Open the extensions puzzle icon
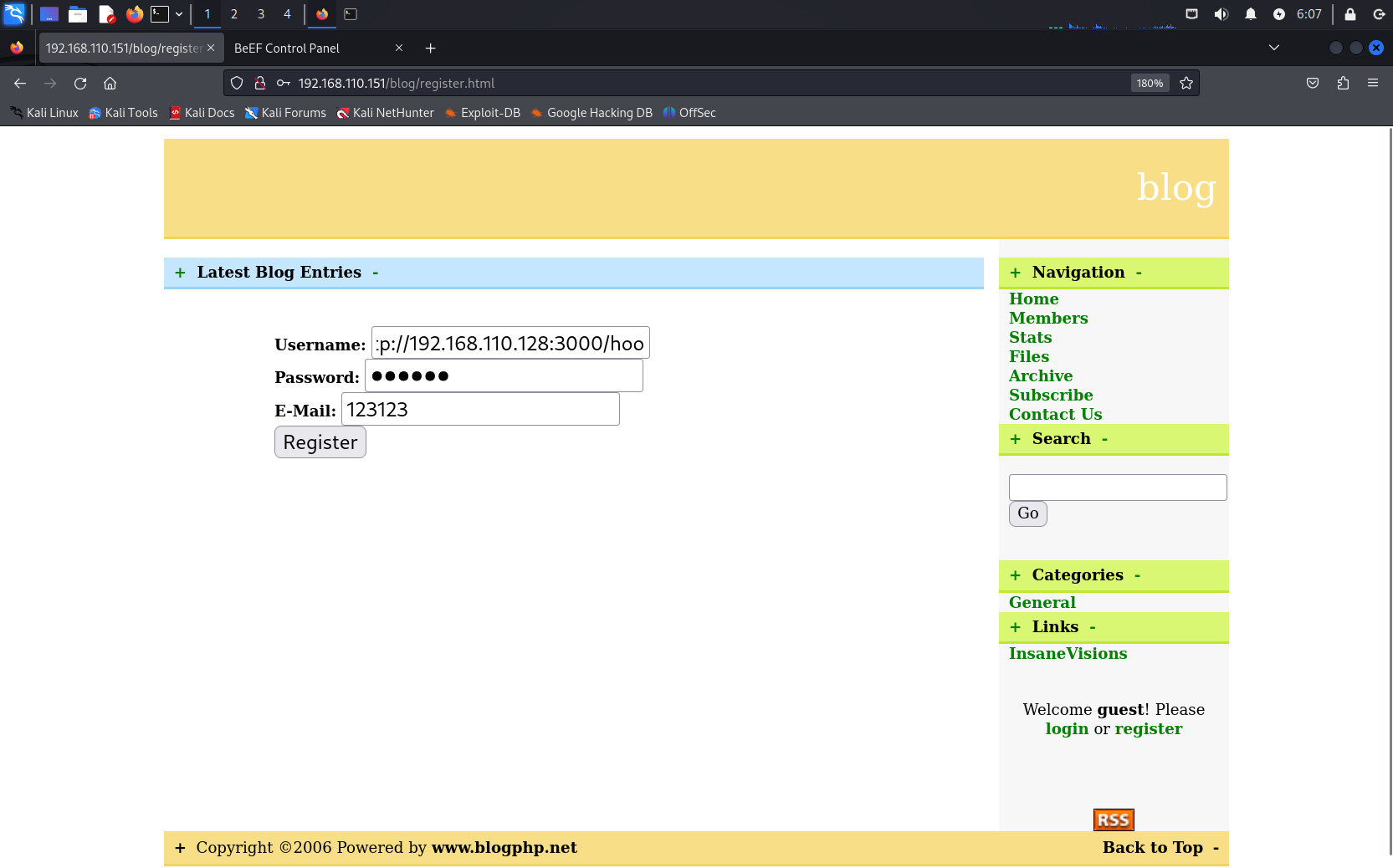The width and height of the screenshot is (1393, 868). coord(1343,84)
